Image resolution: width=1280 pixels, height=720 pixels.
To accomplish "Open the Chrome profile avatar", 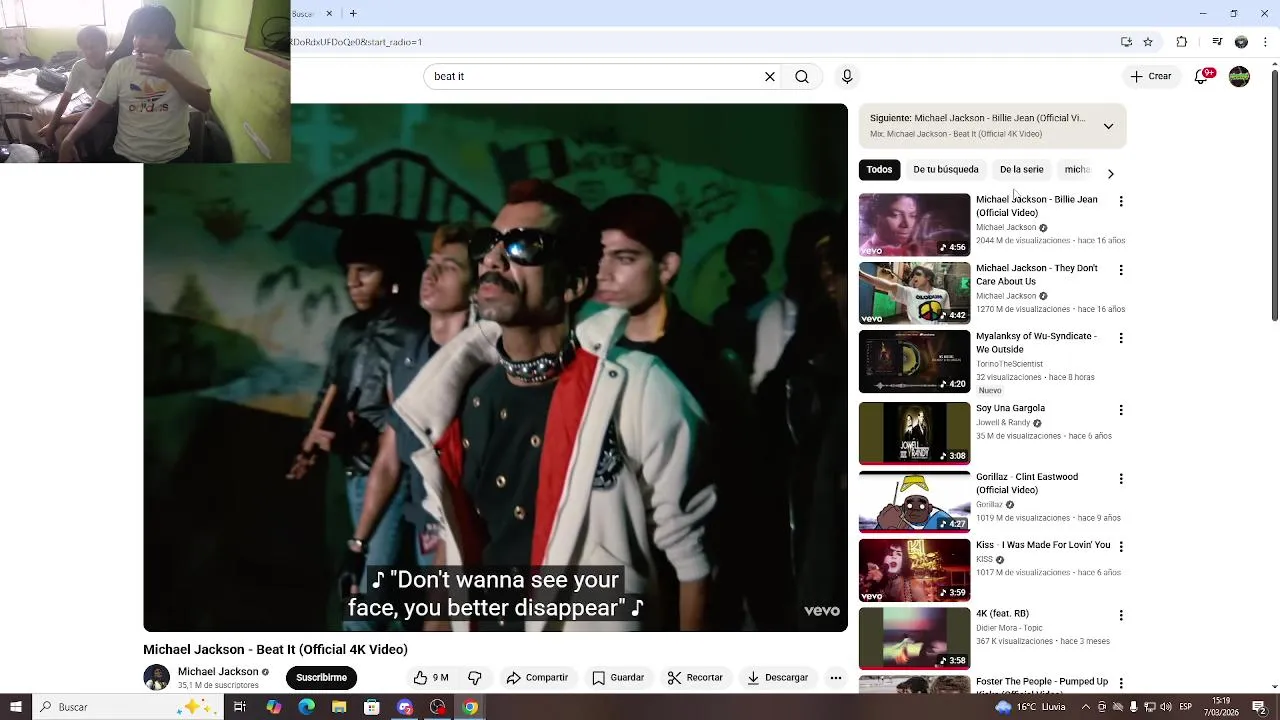I will click(1241, 42).
